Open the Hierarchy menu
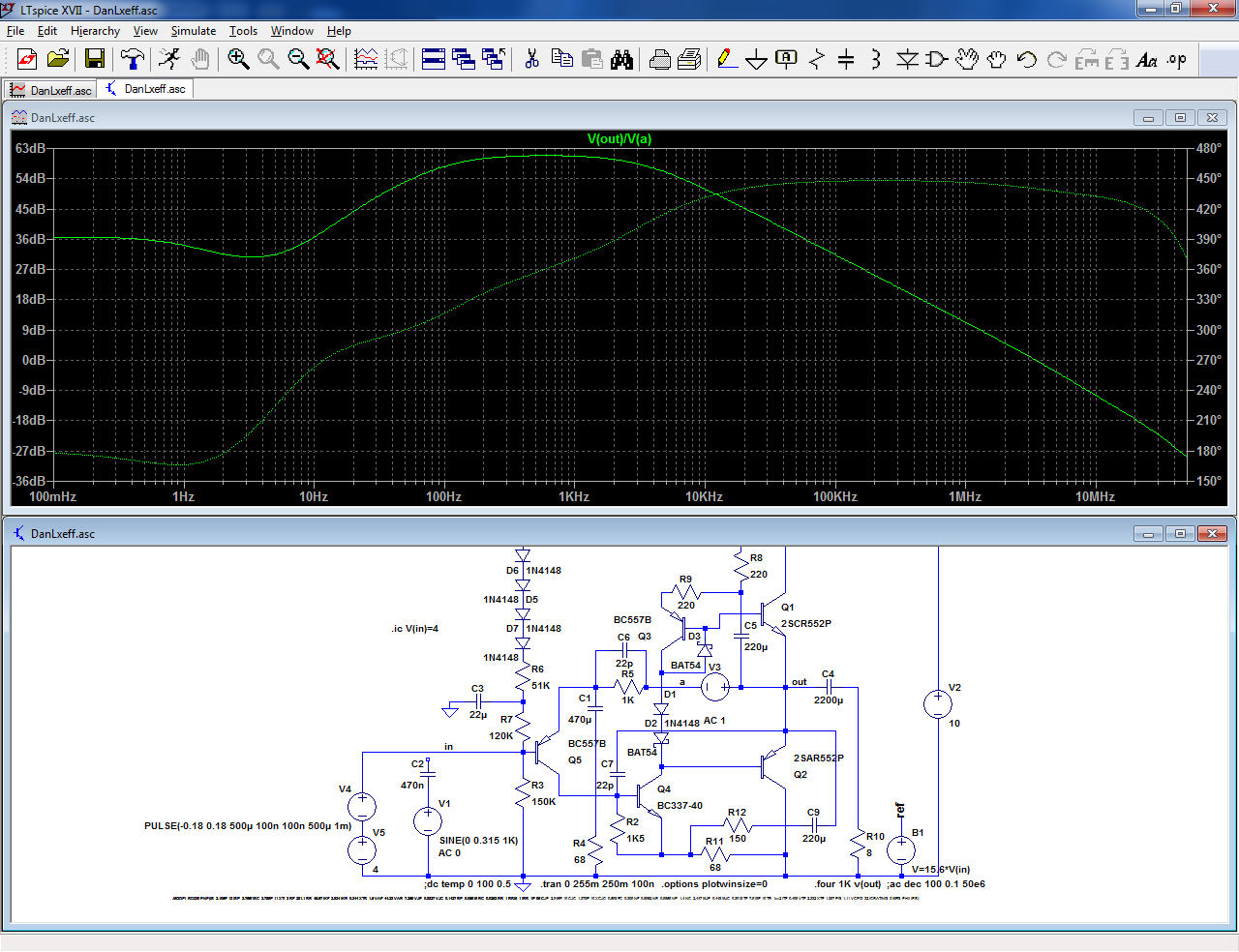 pyautogui.click(x=95, y=31)
